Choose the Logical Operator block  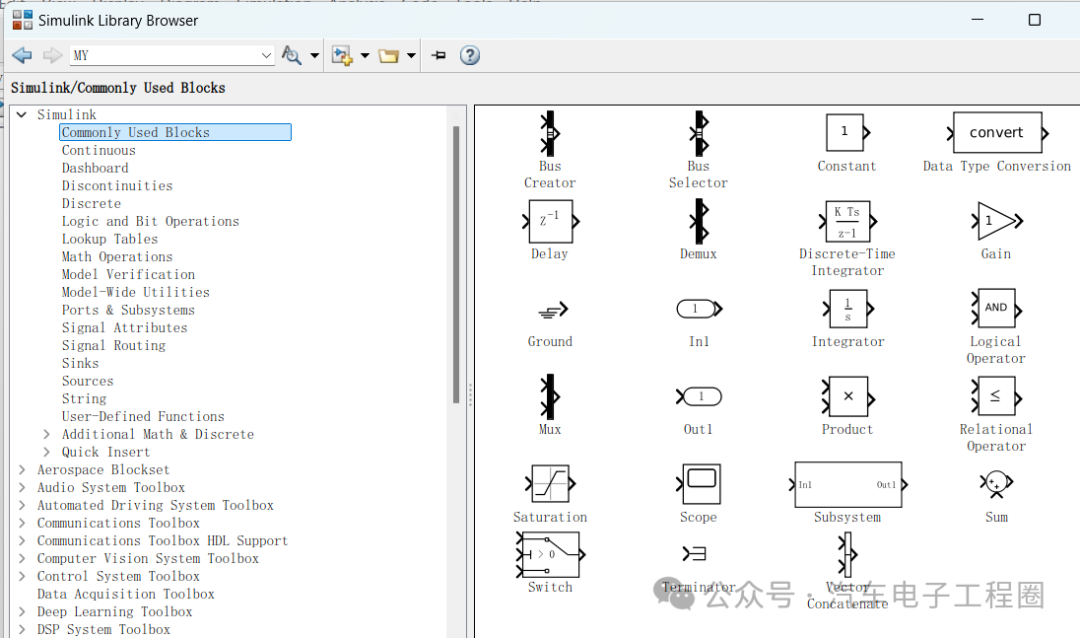(996, 308)
